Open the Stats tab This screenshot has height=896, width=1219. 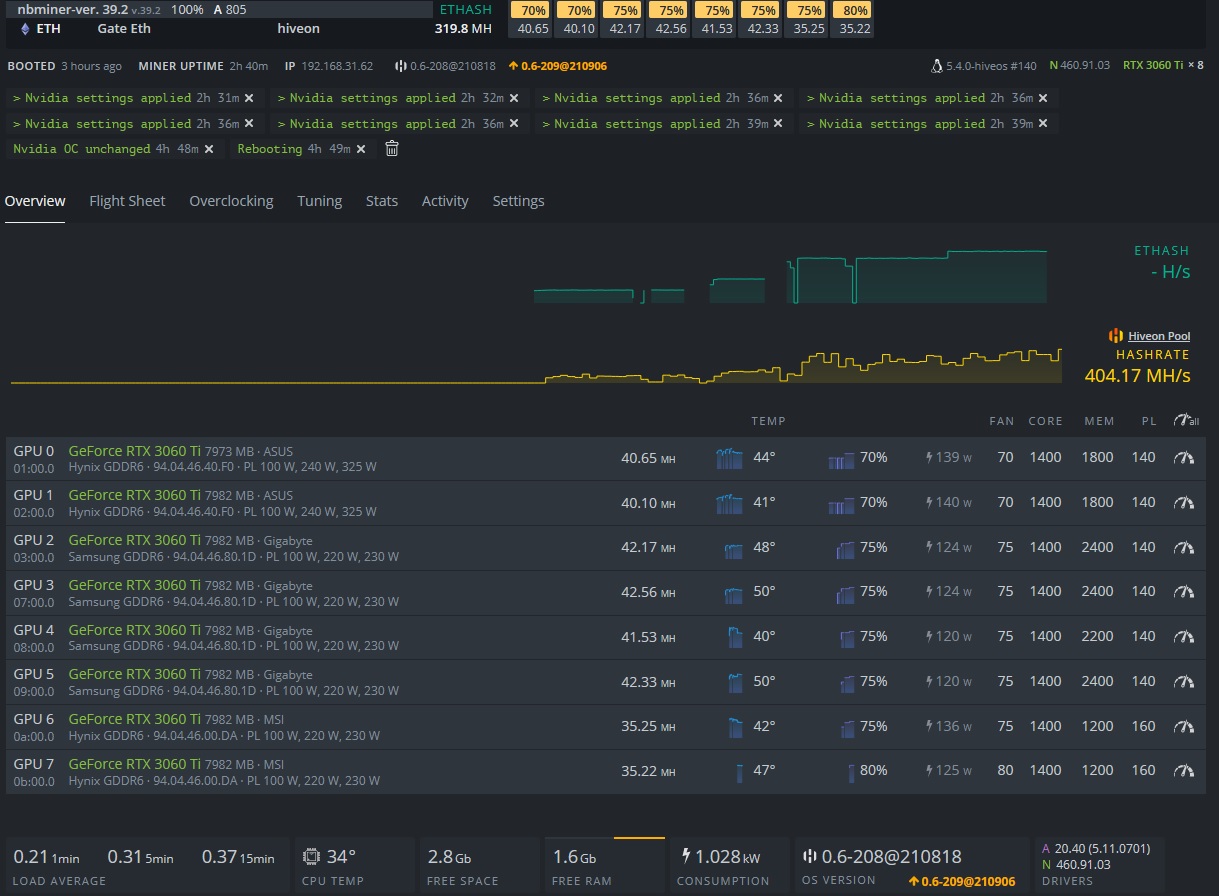382,201
